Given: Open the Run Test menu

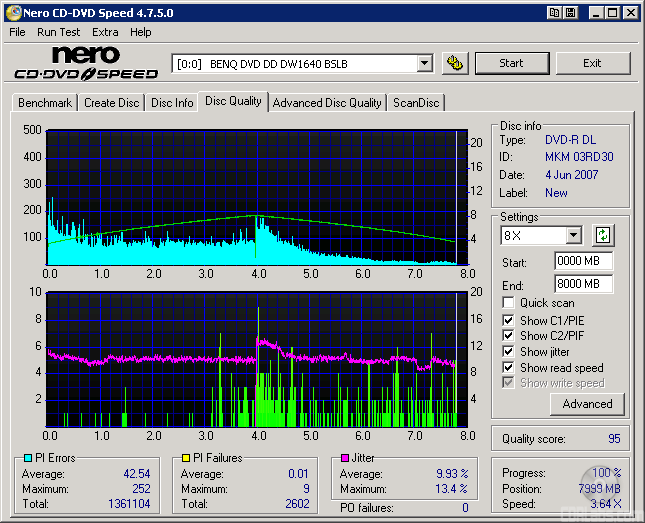Looking at the screenshot, I should (59, 32).
